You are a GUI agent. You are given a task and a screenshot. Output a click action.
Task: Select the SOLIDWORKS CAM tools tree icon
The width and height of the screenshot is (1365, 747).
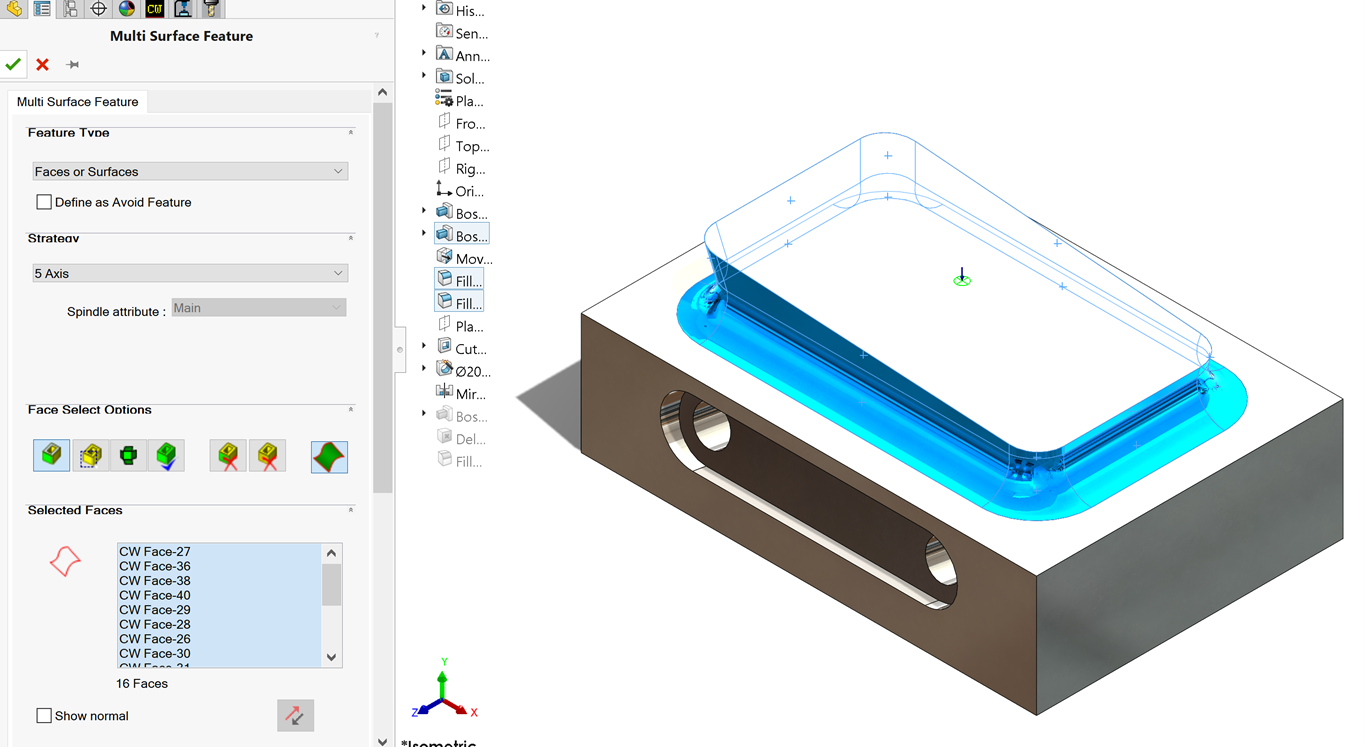pyautogui.click(x=211, y=9)
